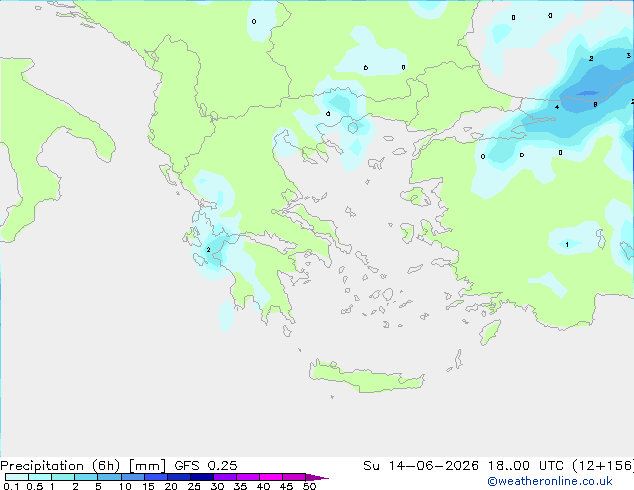Click the '1' value over southwest Turkey
Viewport: 634px width, 490px height.
pos(567,245)
